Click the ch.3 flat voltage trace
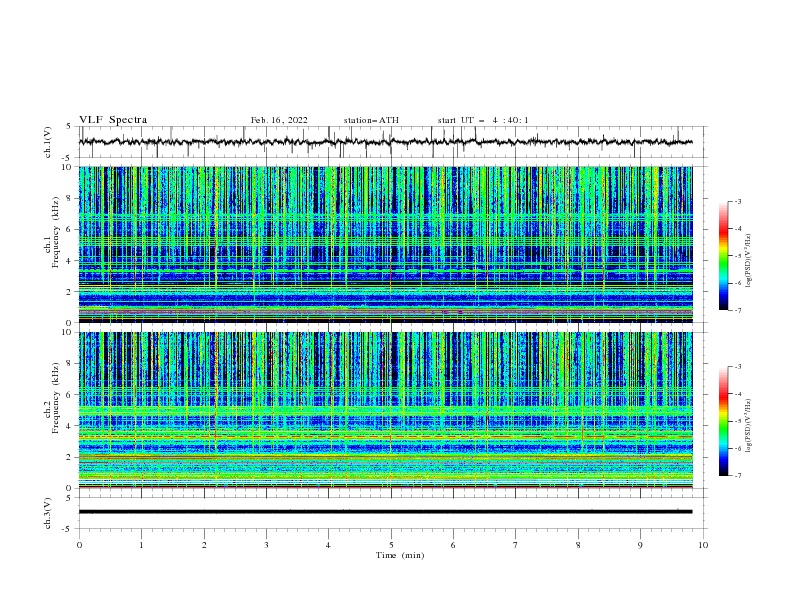 pyautogui.click(x=385, y=512)
